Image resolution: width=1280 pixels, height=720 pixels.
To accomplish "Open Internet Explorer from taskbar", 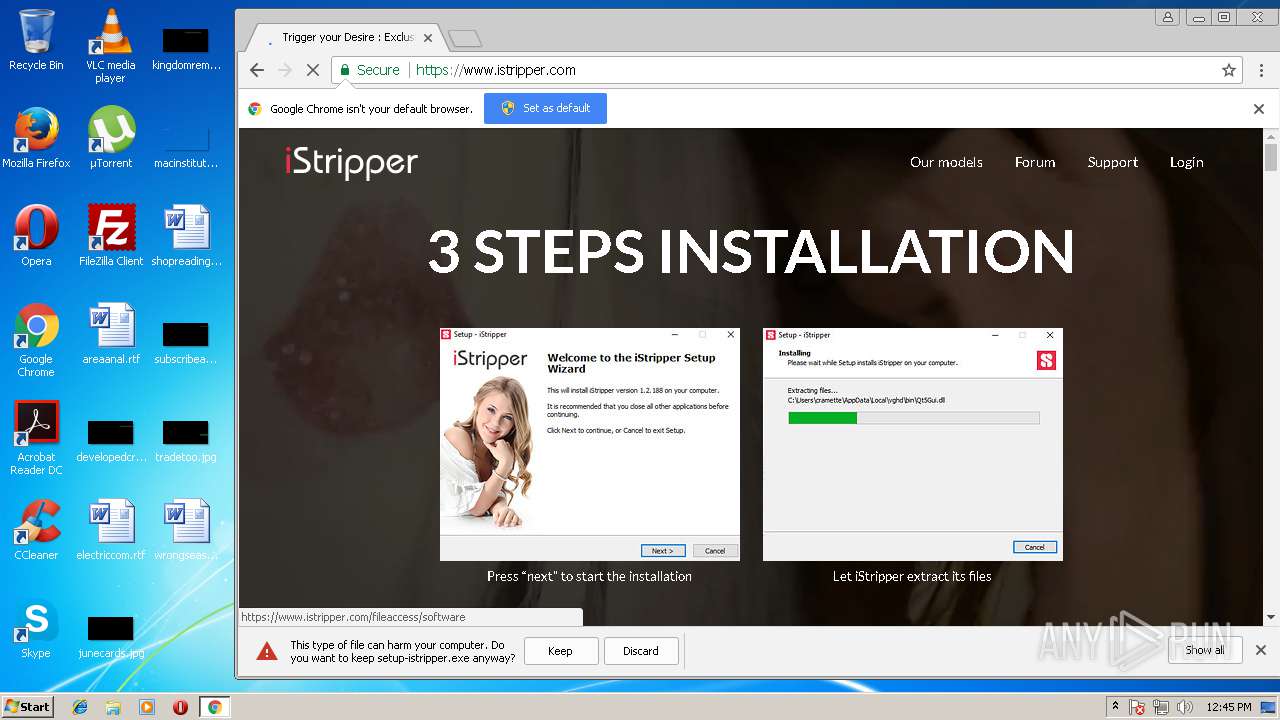I will coord(80,707).
